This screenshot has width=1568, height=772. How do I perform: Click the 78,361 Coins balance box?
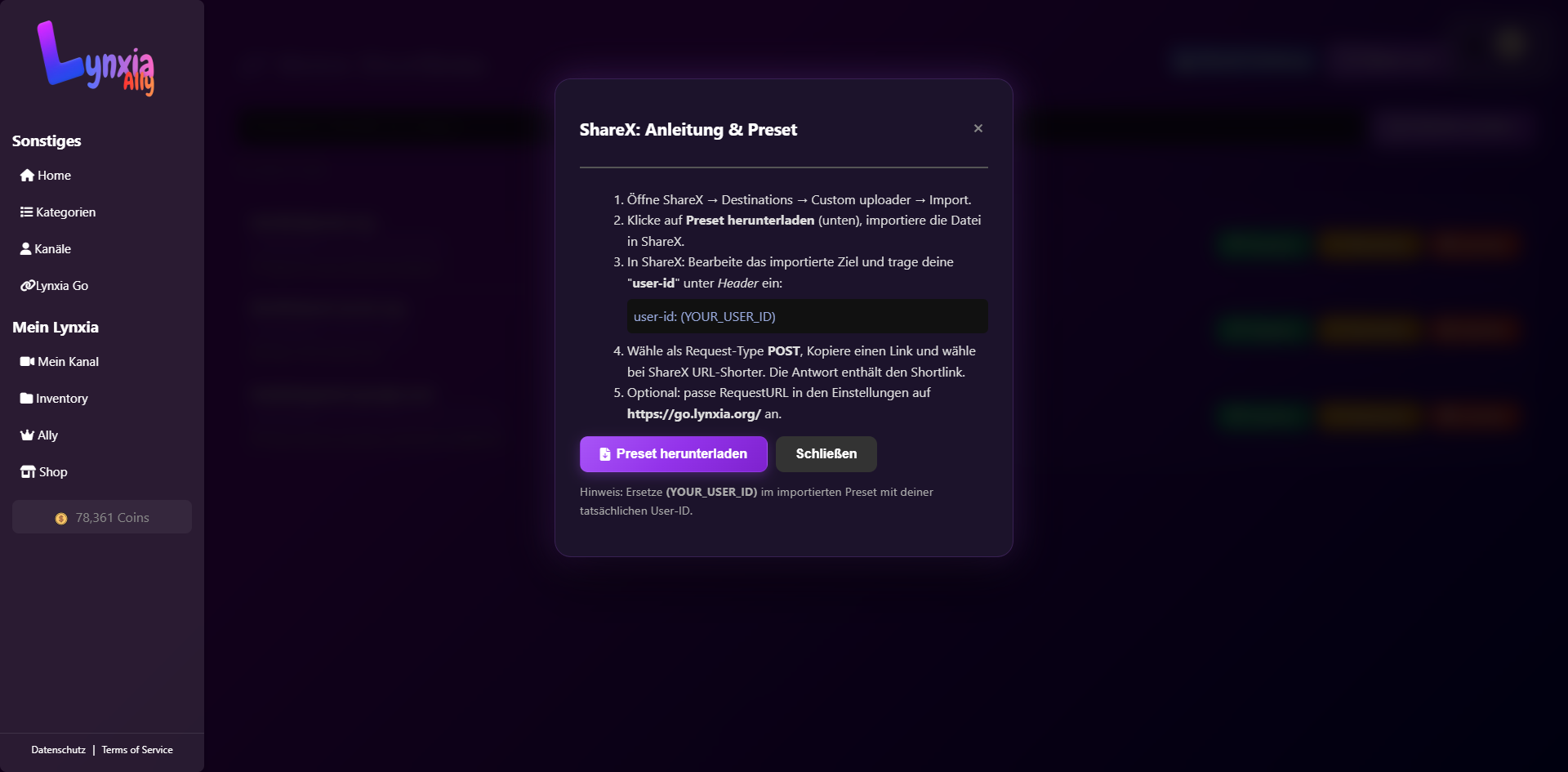click(102, 518)
